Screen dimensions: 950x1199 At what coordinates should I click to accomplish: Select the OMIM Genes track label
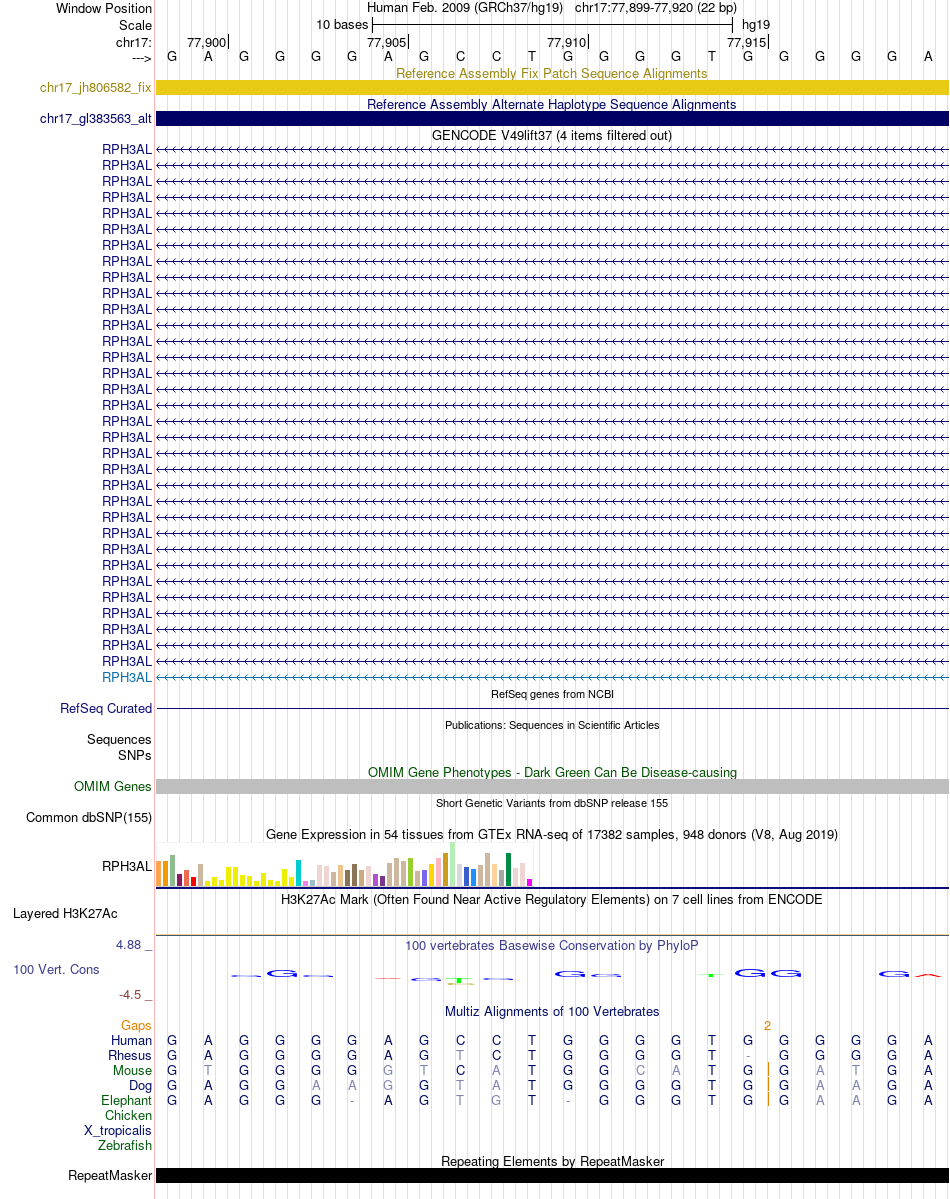click(112, 787)
